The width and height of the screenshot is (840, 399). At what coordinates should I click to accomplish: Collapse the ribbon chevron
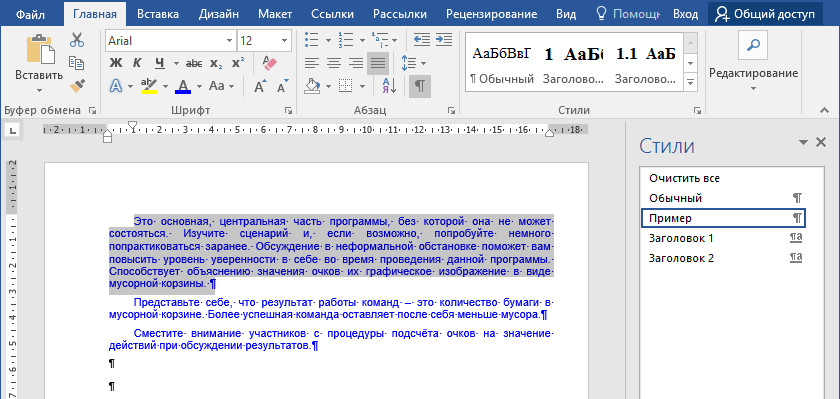click(824, 110)
